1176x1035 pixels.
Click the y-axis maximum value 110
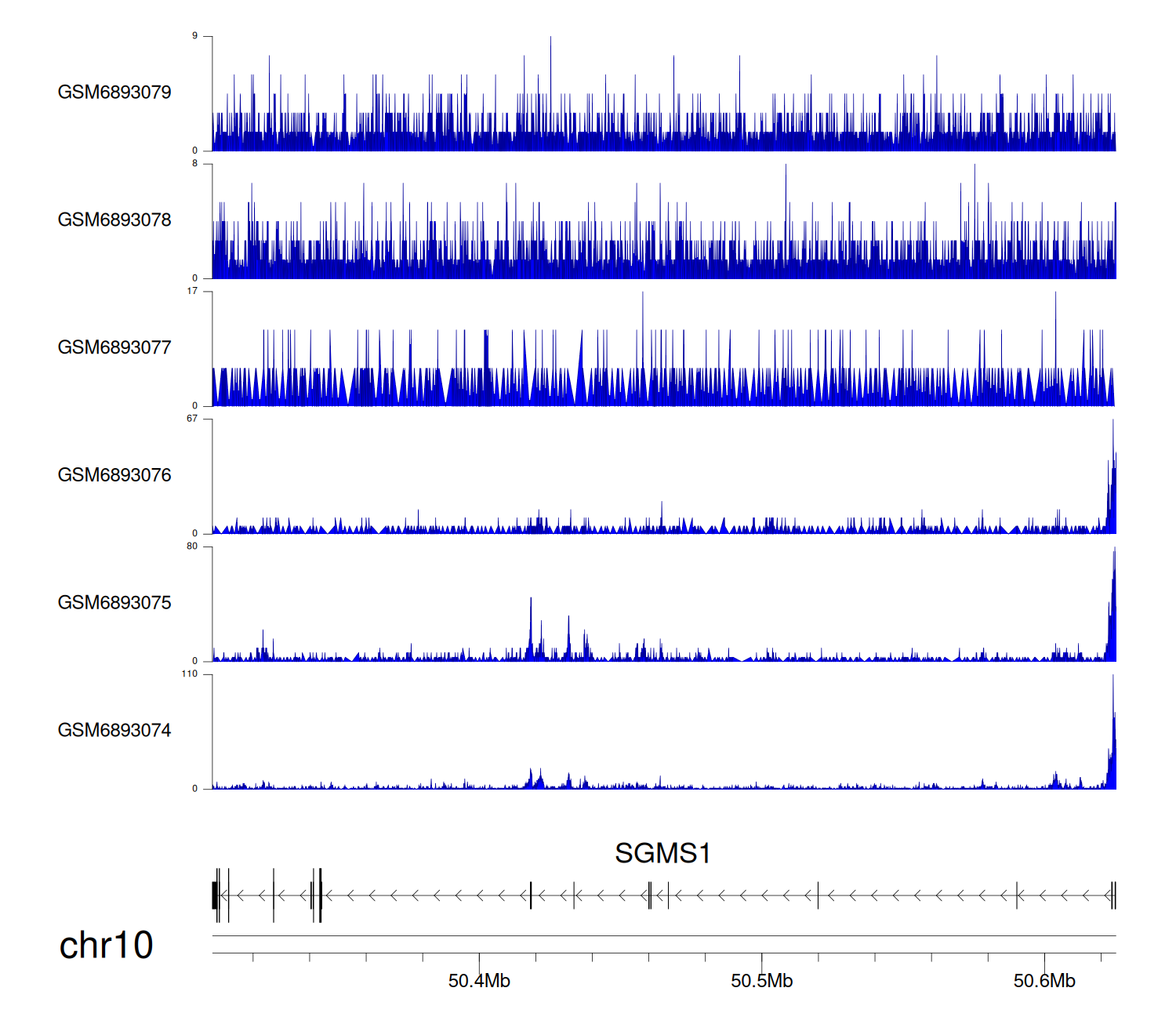pos(190,674)
